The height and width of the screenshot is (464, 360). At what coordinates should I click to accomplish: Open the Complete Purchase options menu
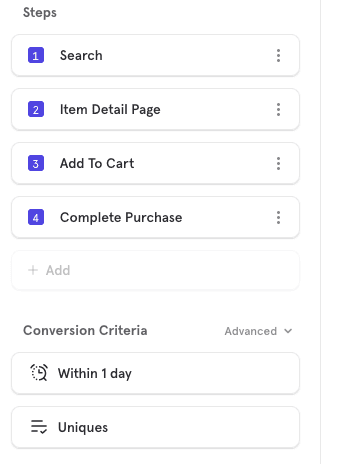(x=278, y=217)
